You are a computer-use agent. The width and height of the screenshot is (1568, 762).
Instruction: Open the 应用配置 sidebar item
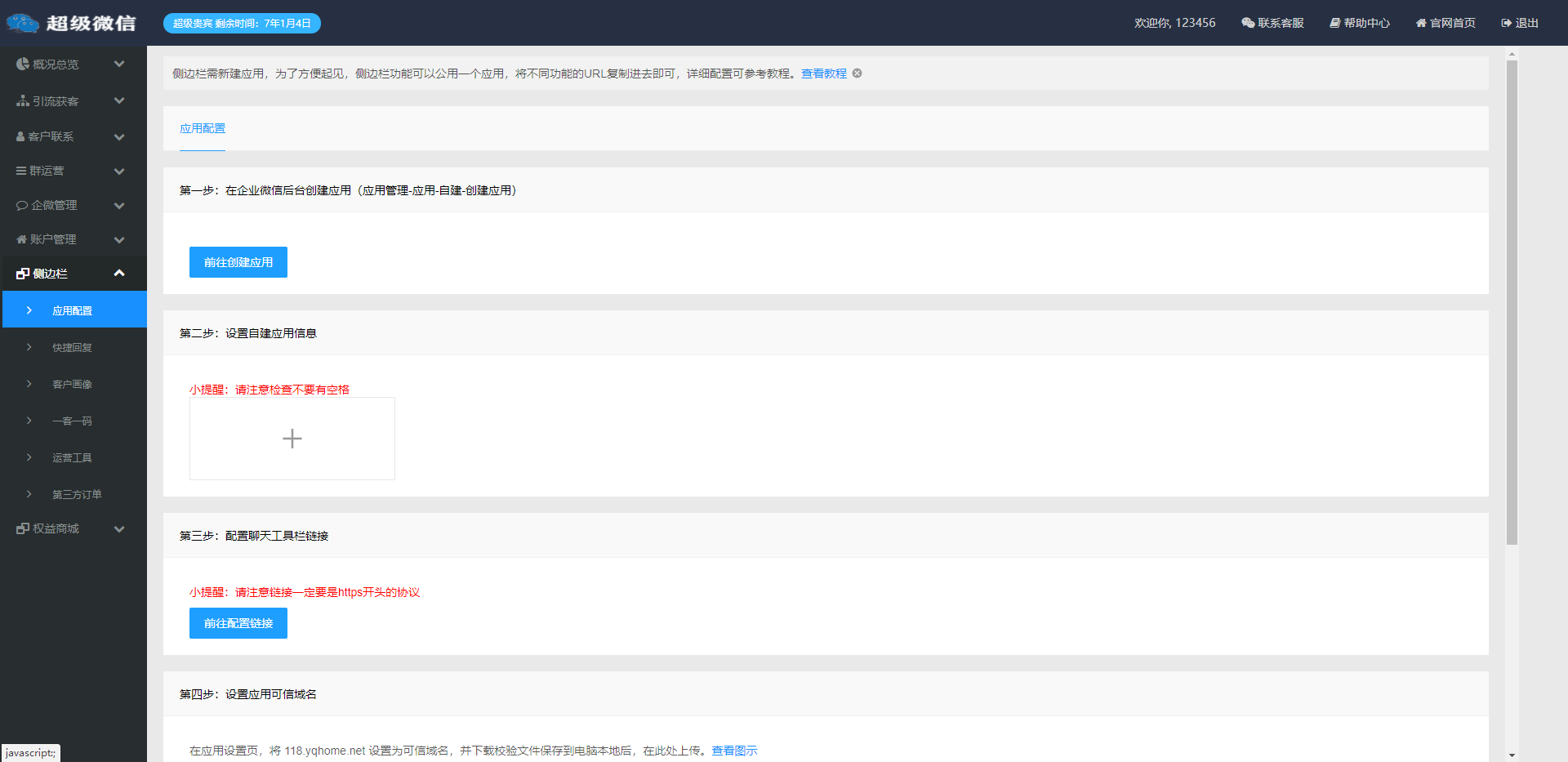[74, 310]
